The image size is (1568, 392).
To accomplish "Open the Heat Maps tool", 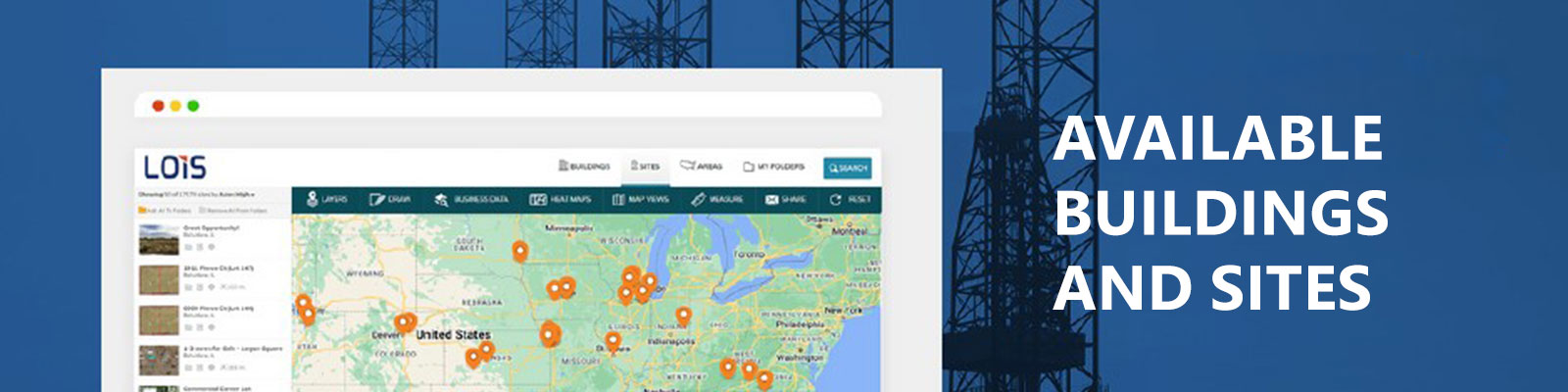I will click(561, 199).
